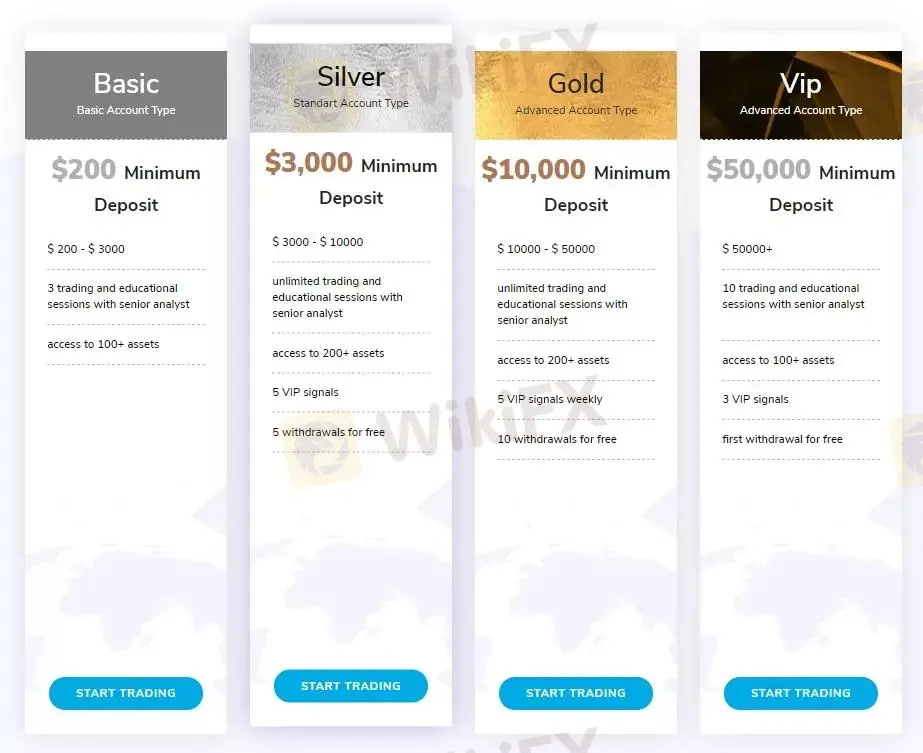Select the $3,000 minimum deposit price
Viewport: 923px width, 753px height.
(309, 163)
